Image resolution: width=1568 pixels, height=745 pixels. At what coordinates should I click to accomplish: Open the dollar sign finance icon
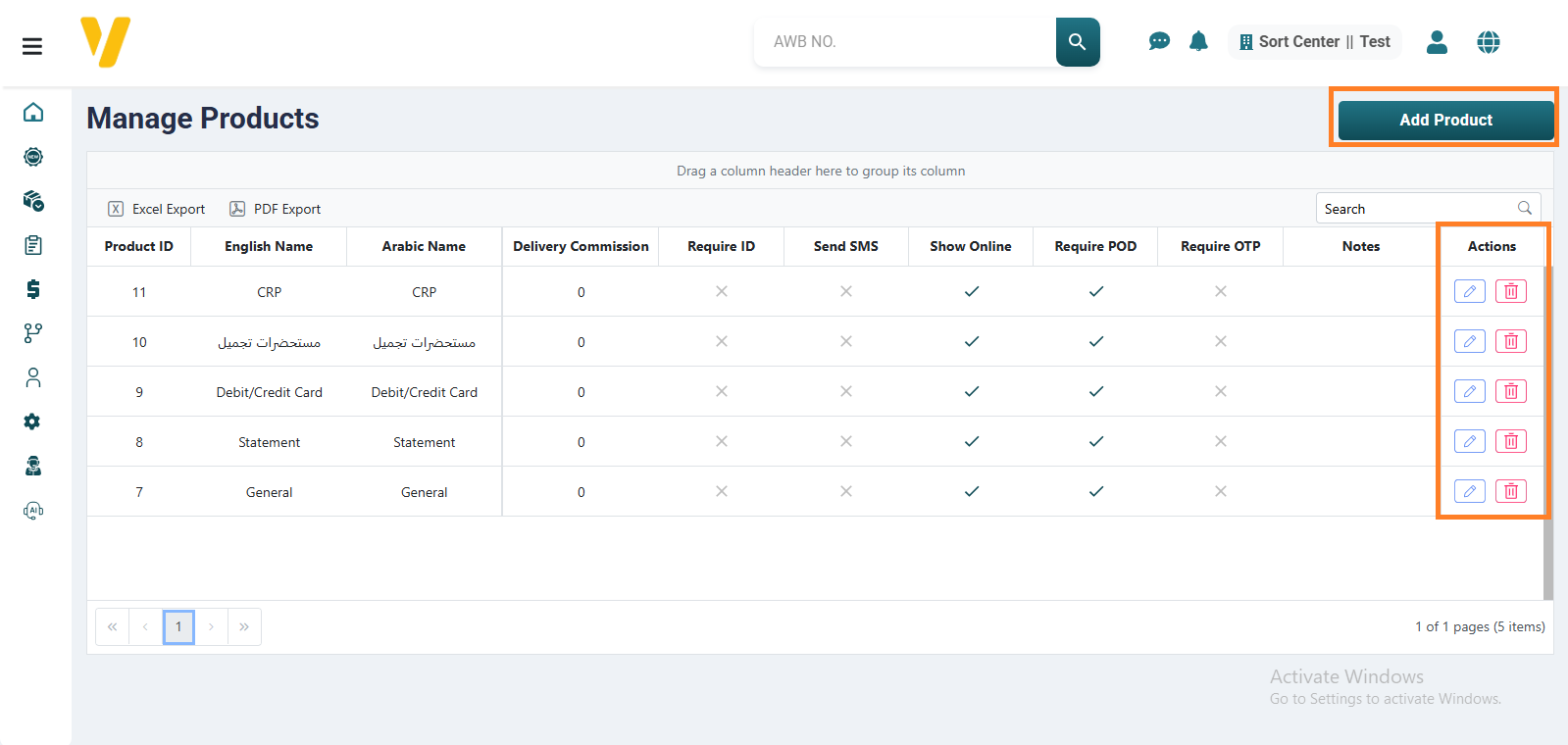tap(33, 289)
